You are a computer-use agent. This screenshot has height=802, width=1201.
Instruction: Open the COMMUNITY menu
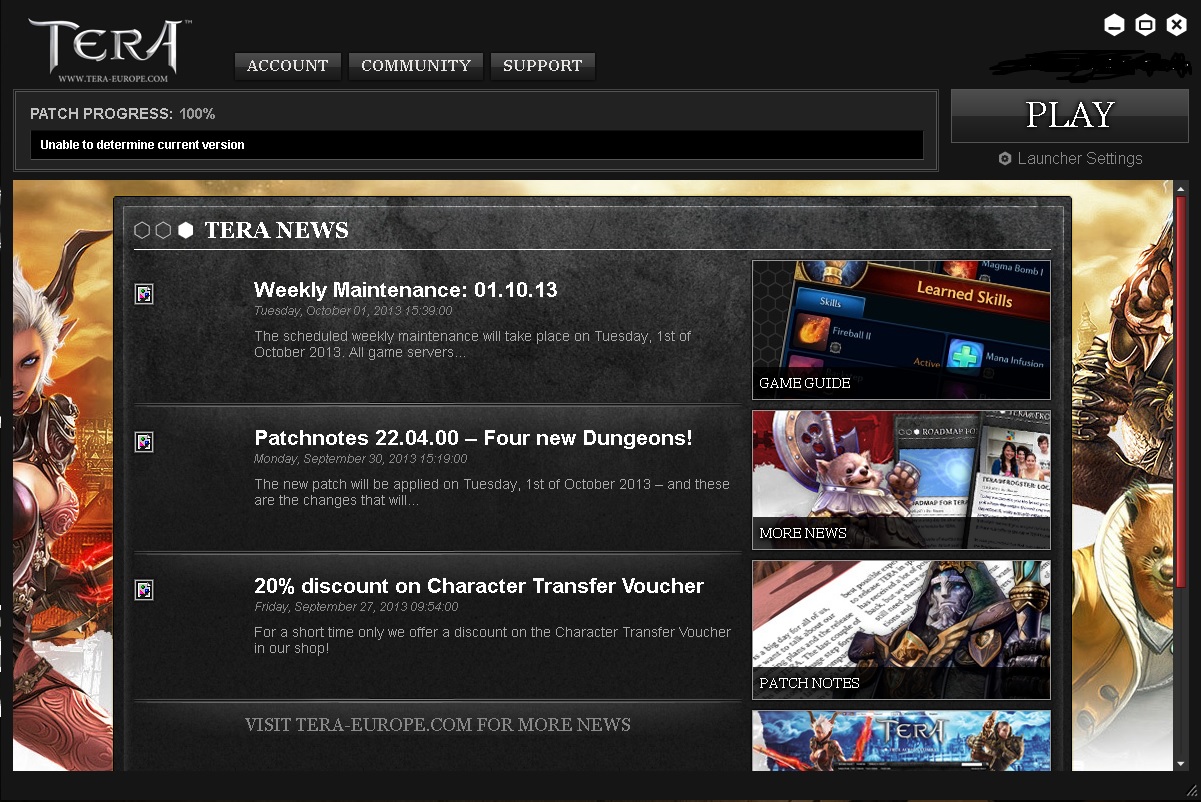coord(416,66)
